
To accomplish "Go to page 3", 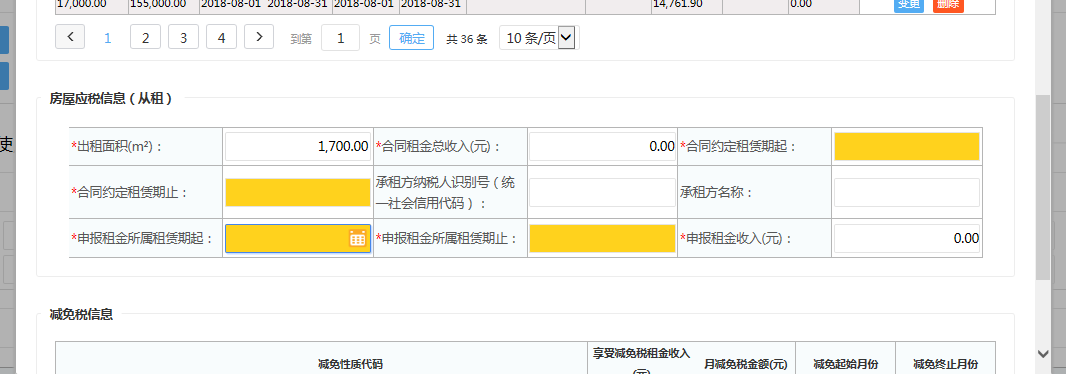I will (x=184, y=37).
